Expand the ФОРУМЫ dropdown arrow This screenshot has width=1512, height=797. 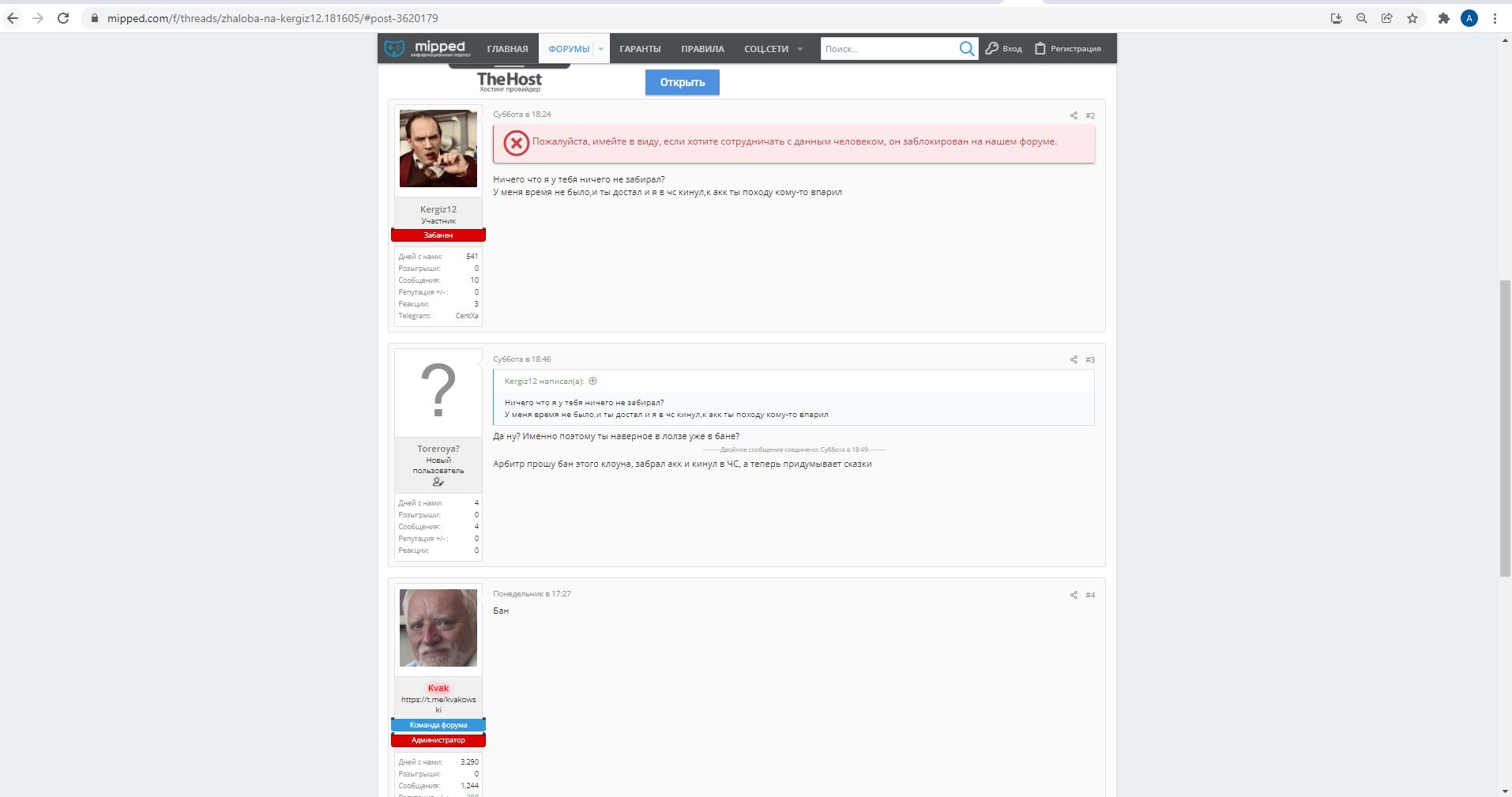point(601,49)
